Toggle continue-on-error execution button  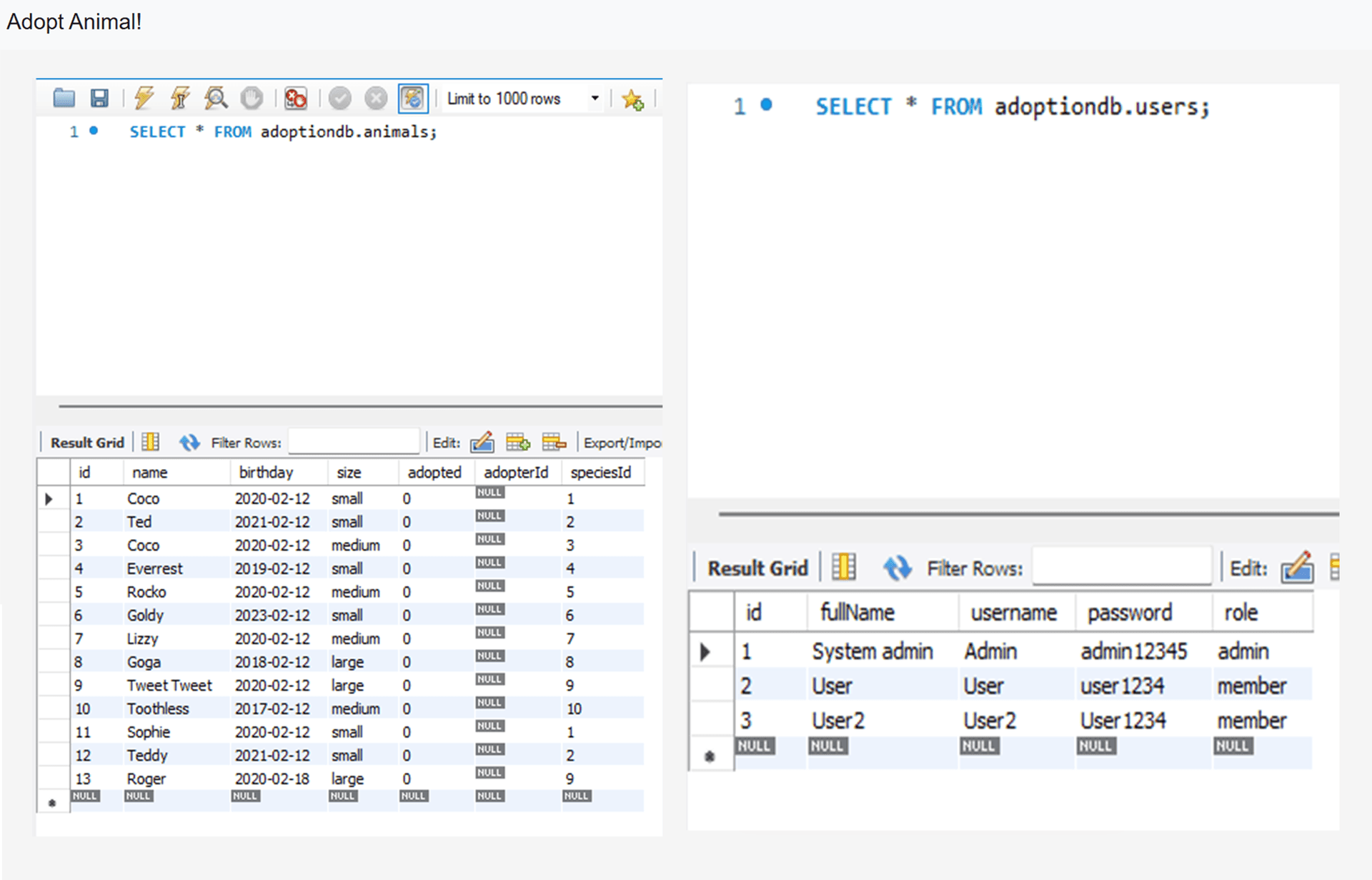click(x=295, y=98)
